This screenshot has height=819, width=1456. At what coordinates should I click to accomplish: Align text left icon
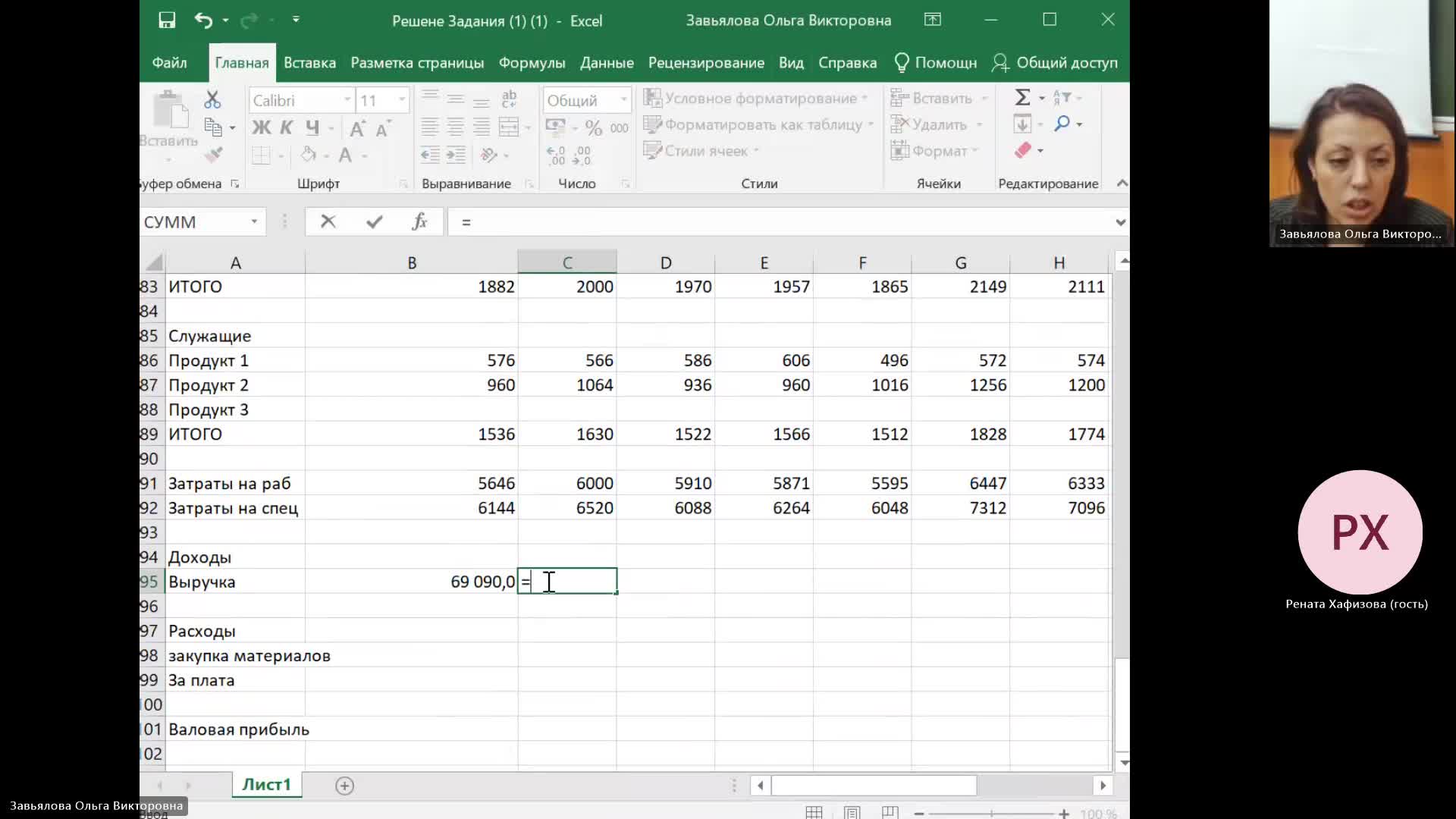click(x=430, y=127)
